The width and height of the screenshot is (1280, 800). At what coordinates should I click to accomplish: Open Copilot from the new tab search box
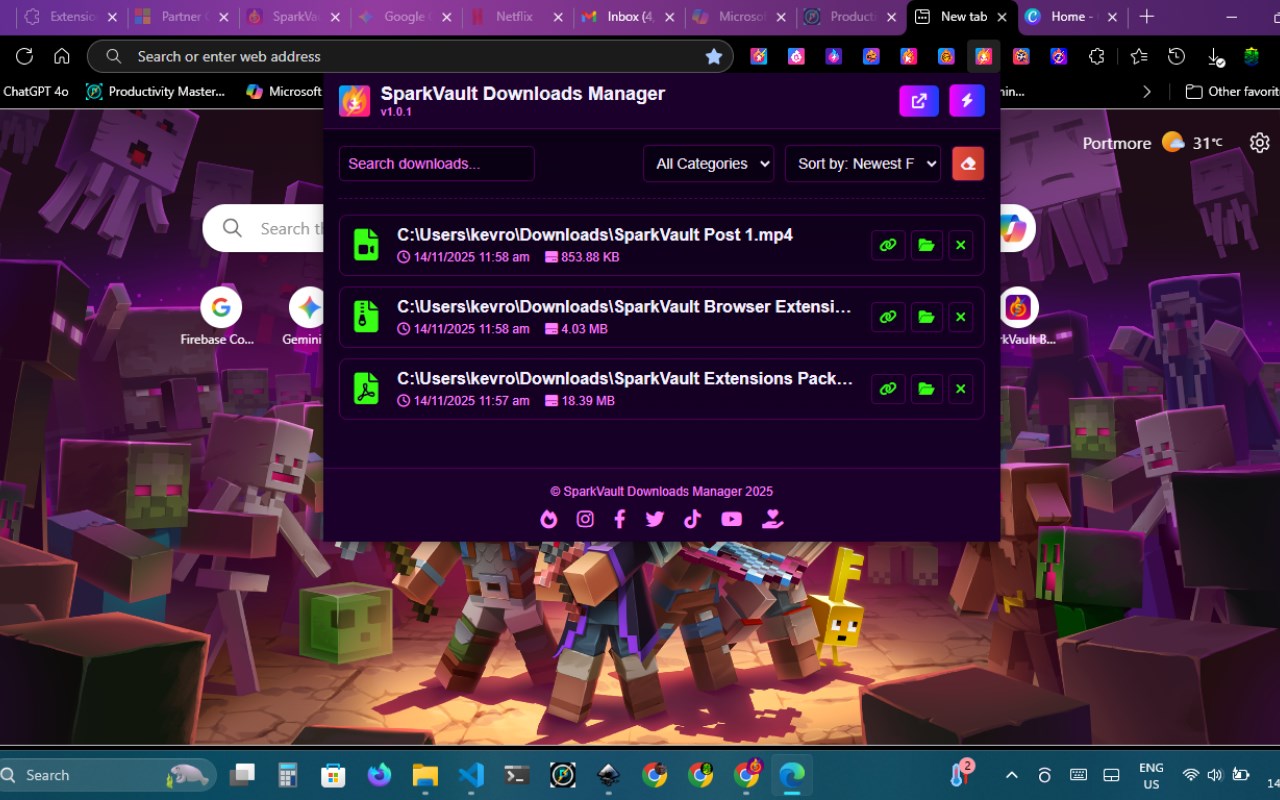click(x=1014, y=229)
